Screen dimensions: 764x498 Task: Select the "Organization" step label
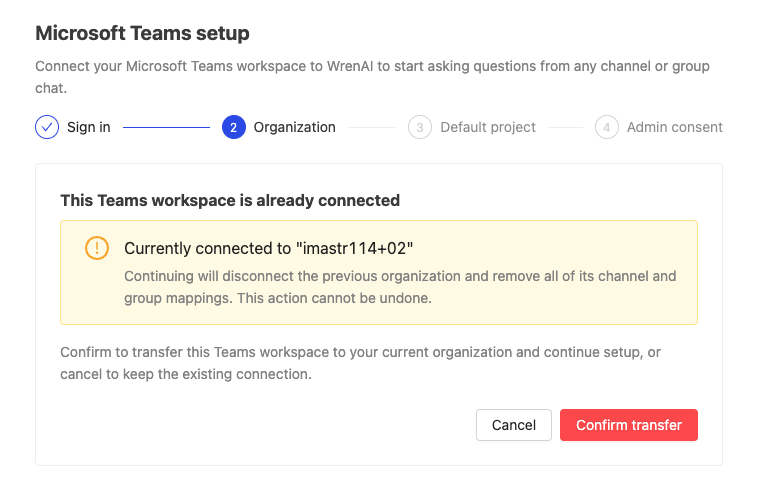tap(294, 127)
